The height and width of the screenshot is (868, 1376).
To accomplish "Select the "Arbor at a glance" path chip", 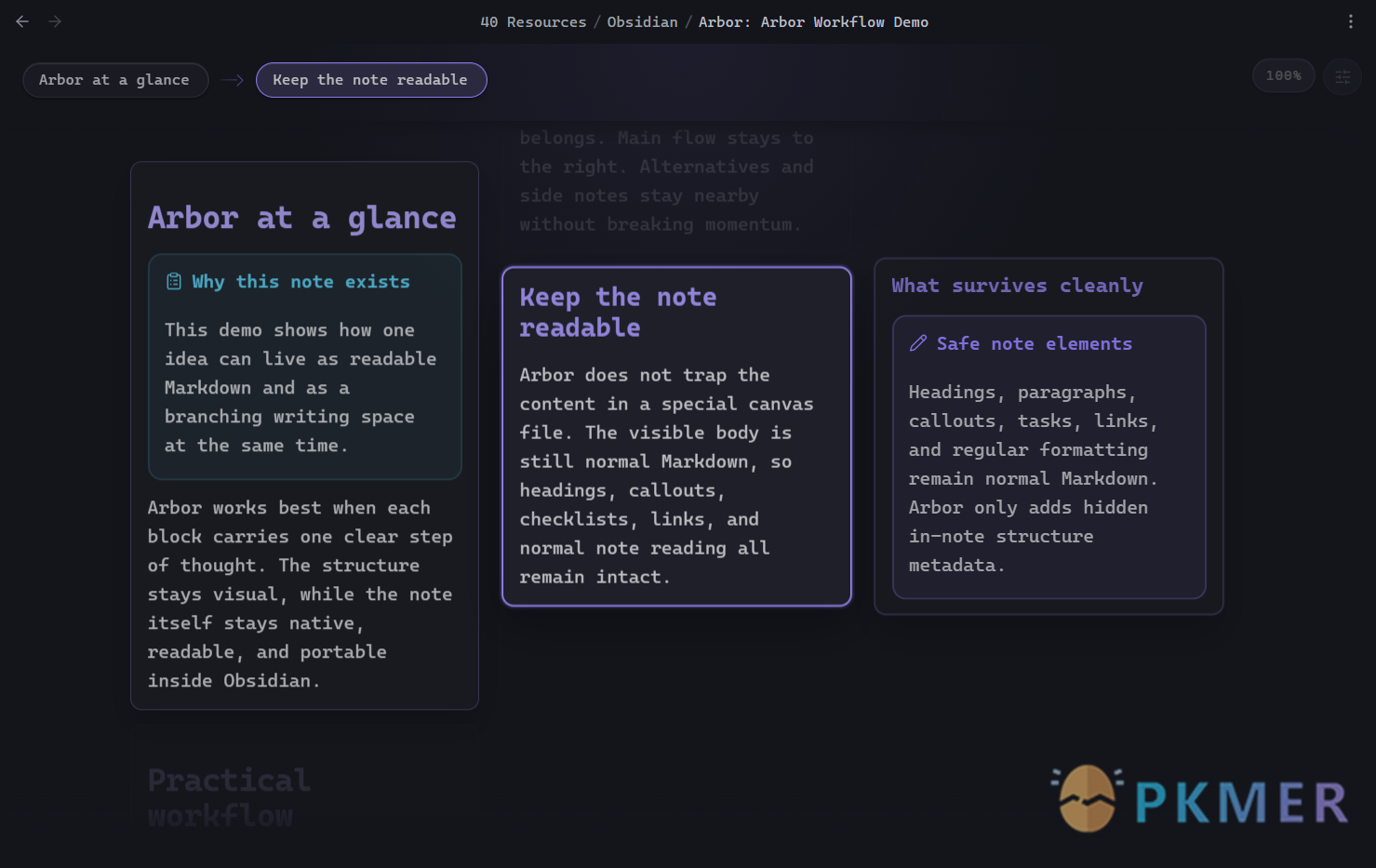I will [x=115, y=80].
